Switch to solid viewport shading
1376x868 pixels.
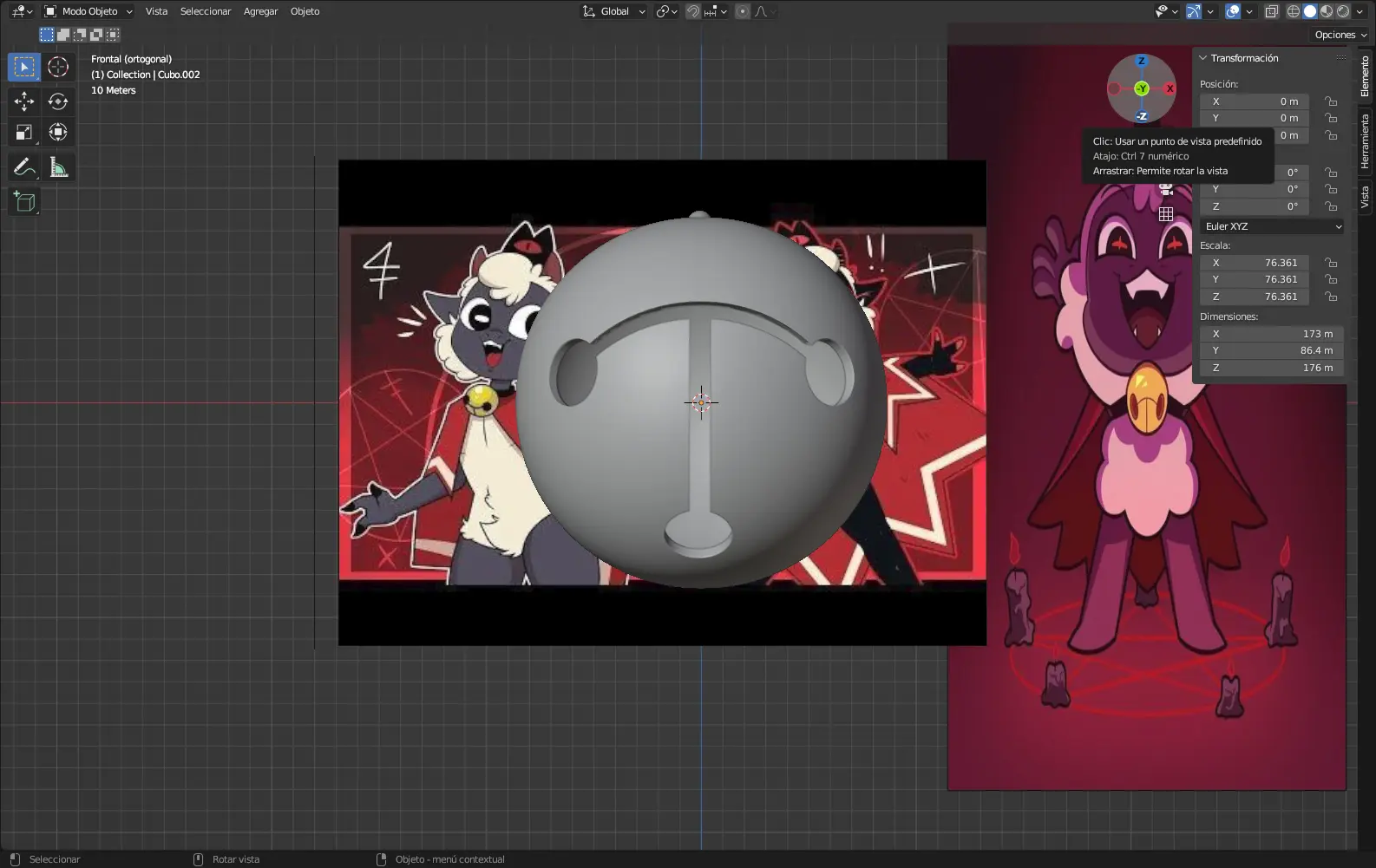click(x=1310, y=11)
